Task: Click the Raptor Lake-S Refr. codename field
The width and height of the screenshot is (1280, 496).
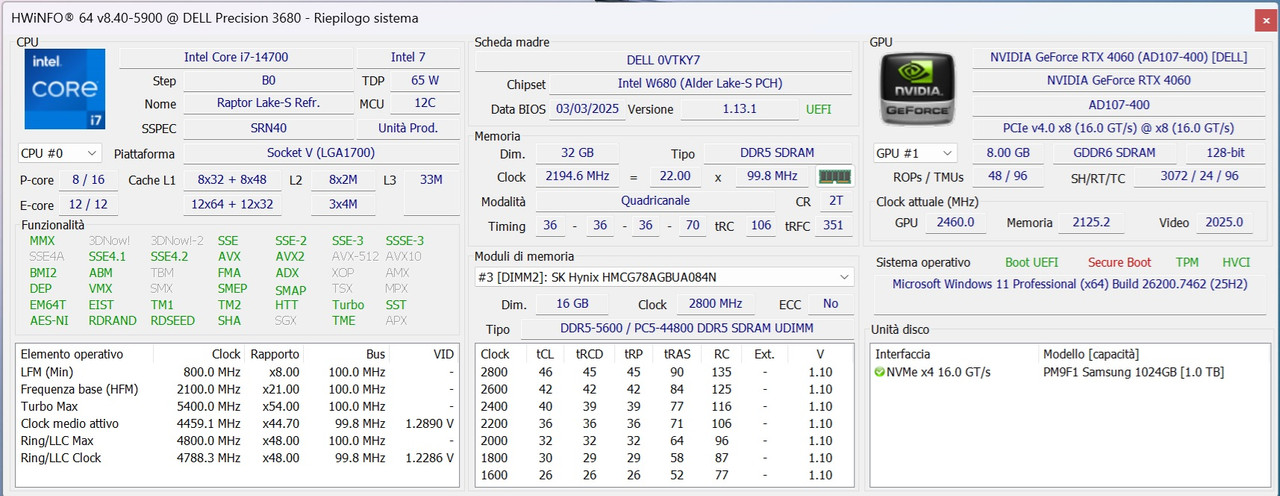Action: [268, 103]
